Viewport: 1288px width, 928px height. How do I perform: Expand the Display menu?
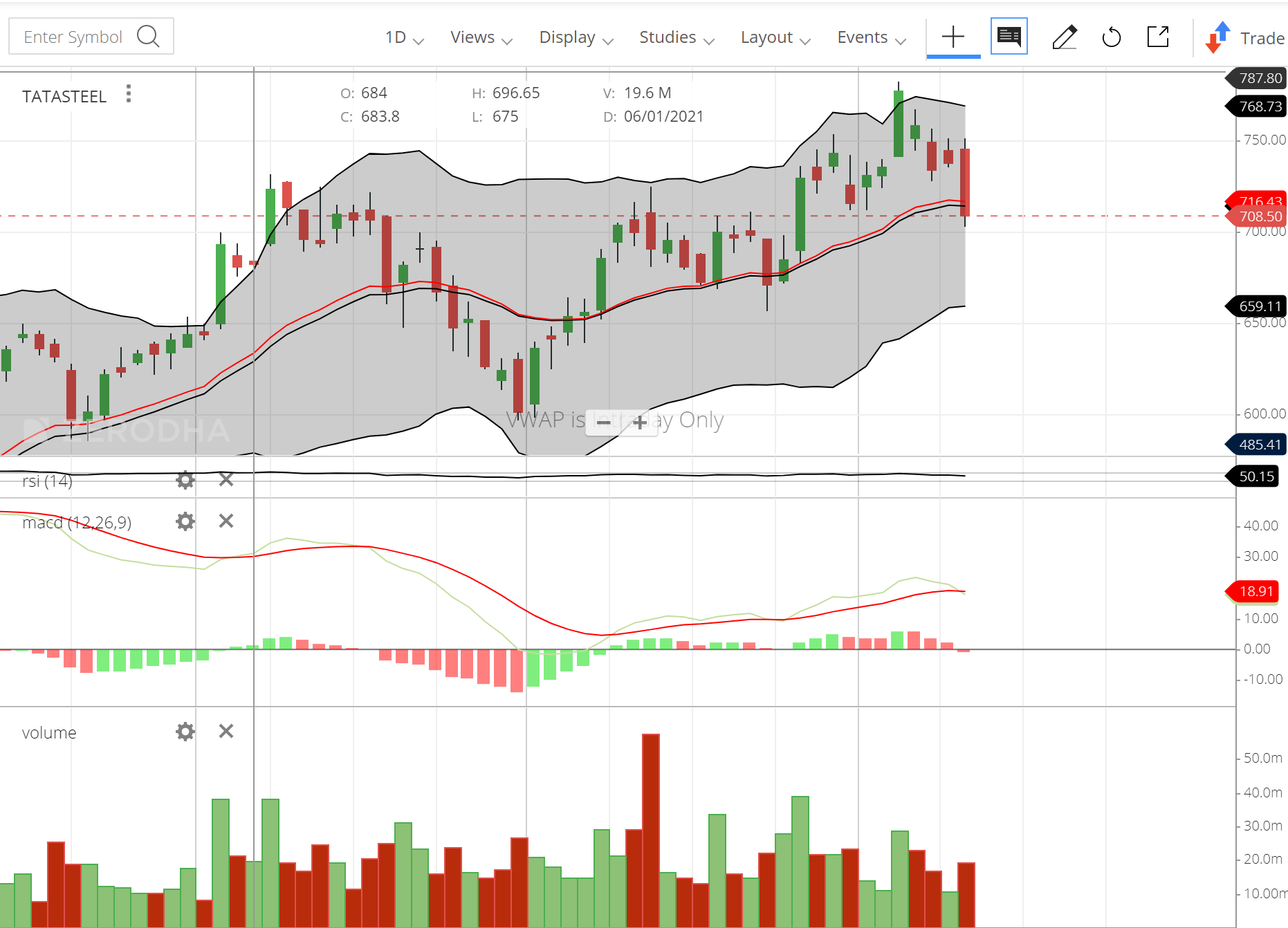(x=576, y=37)
